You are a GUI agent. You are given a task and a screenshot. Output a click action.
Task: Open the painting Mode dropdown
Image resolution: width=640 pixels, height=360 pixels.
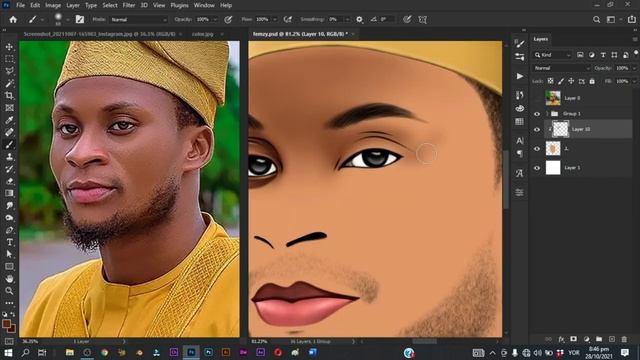click(139, 19)
